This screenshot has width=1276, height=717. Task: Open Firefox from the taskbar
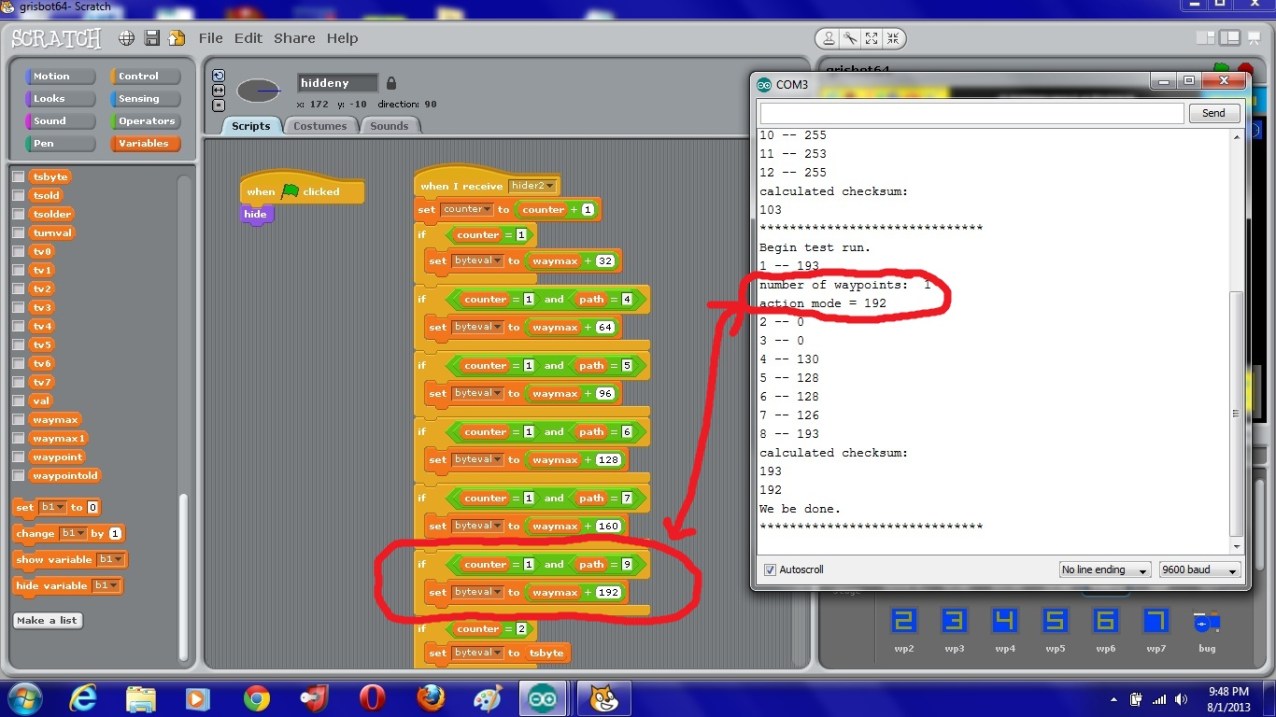(431, 697)
